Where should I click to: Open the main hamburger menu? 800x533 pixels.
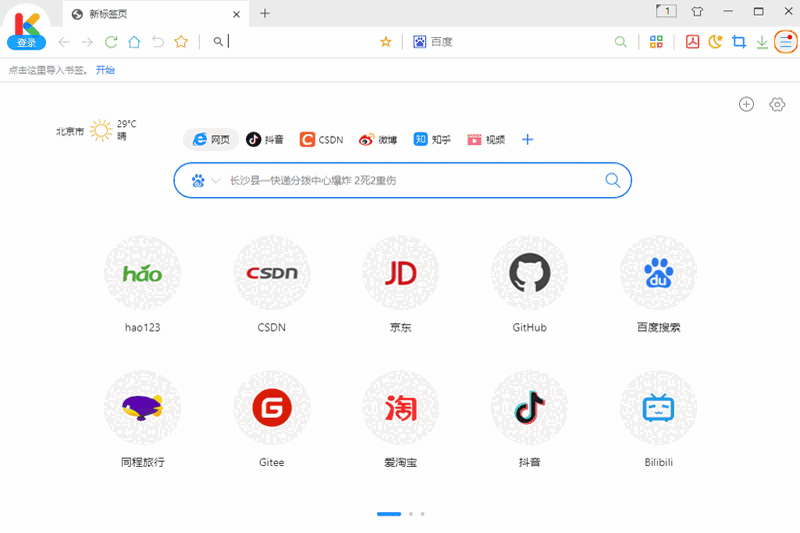pos(786,42)
